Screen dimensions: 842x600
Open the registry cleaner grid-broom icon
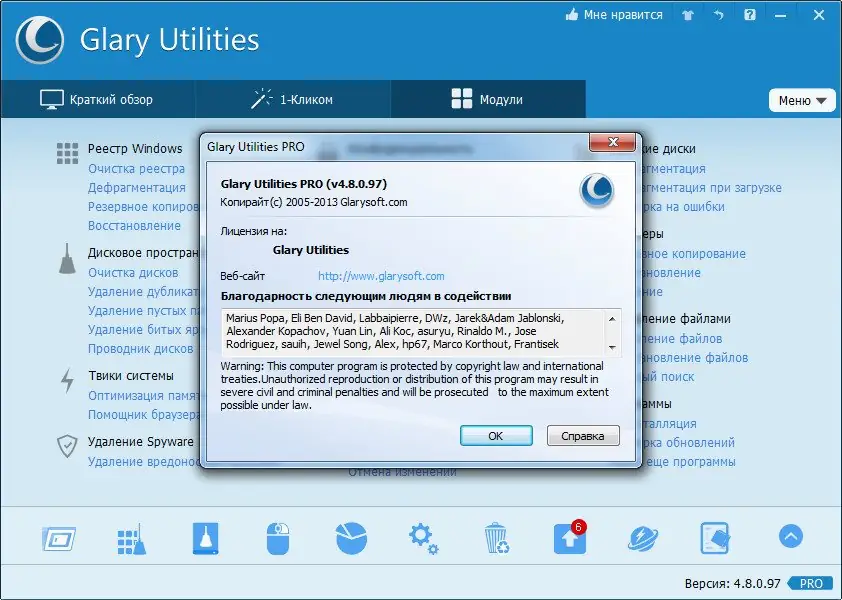pyautogui.click(x=132, y=539)
